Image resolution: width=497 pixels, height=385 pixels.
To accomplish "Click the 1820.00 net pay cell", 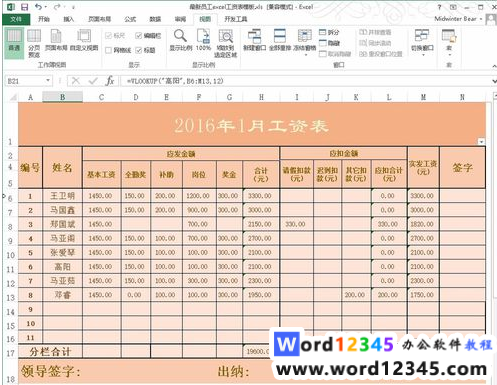I will 423,224.
